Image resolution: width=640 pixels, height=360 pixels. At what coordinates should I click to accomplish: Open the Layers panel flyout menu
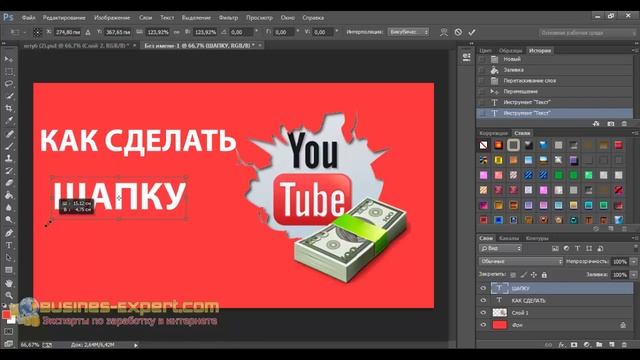point(635,238)
